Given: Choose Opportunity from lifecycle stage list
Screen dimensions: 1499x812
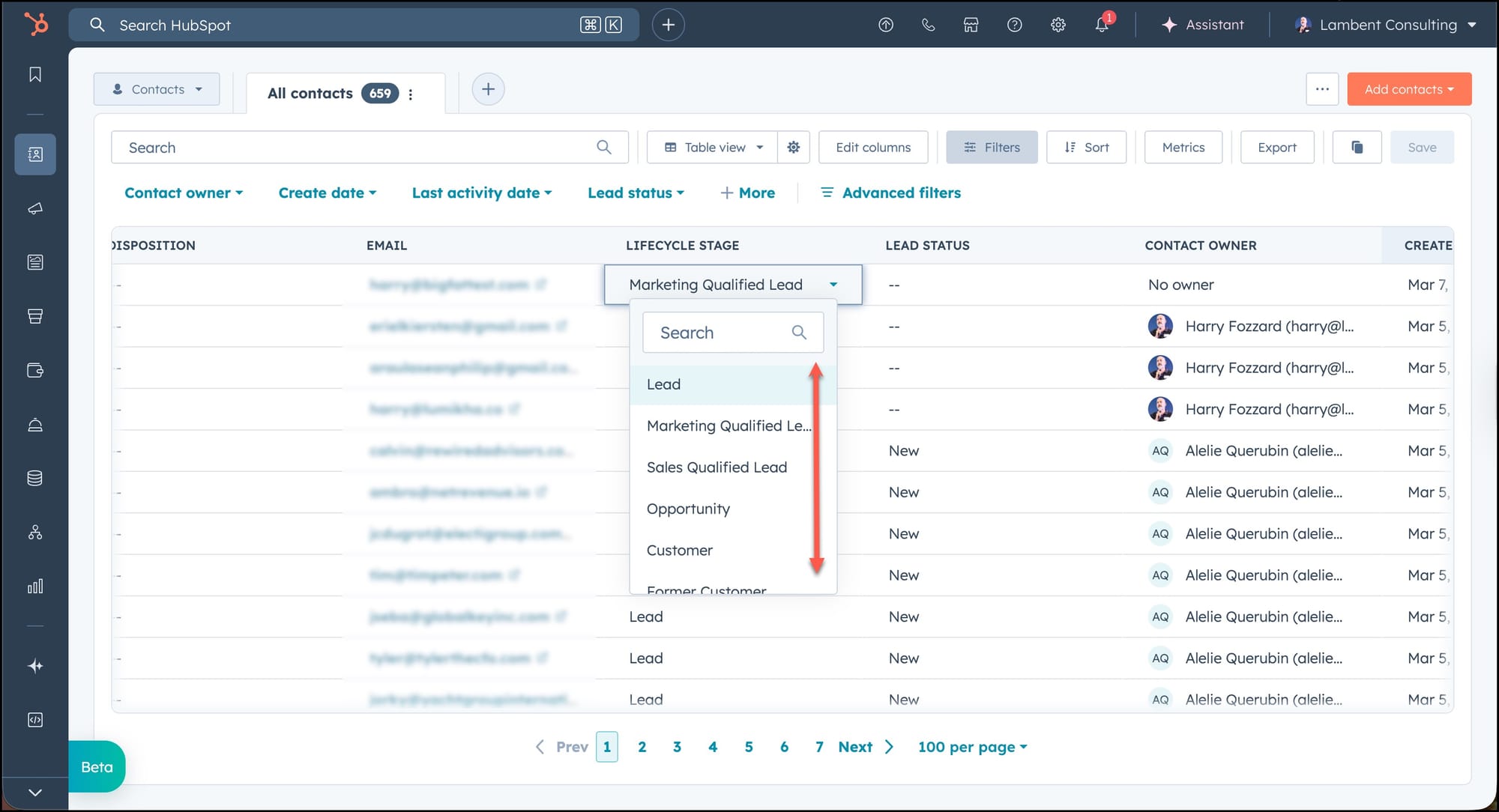Looking at the screenshot, I should click(x=688, y=509).
